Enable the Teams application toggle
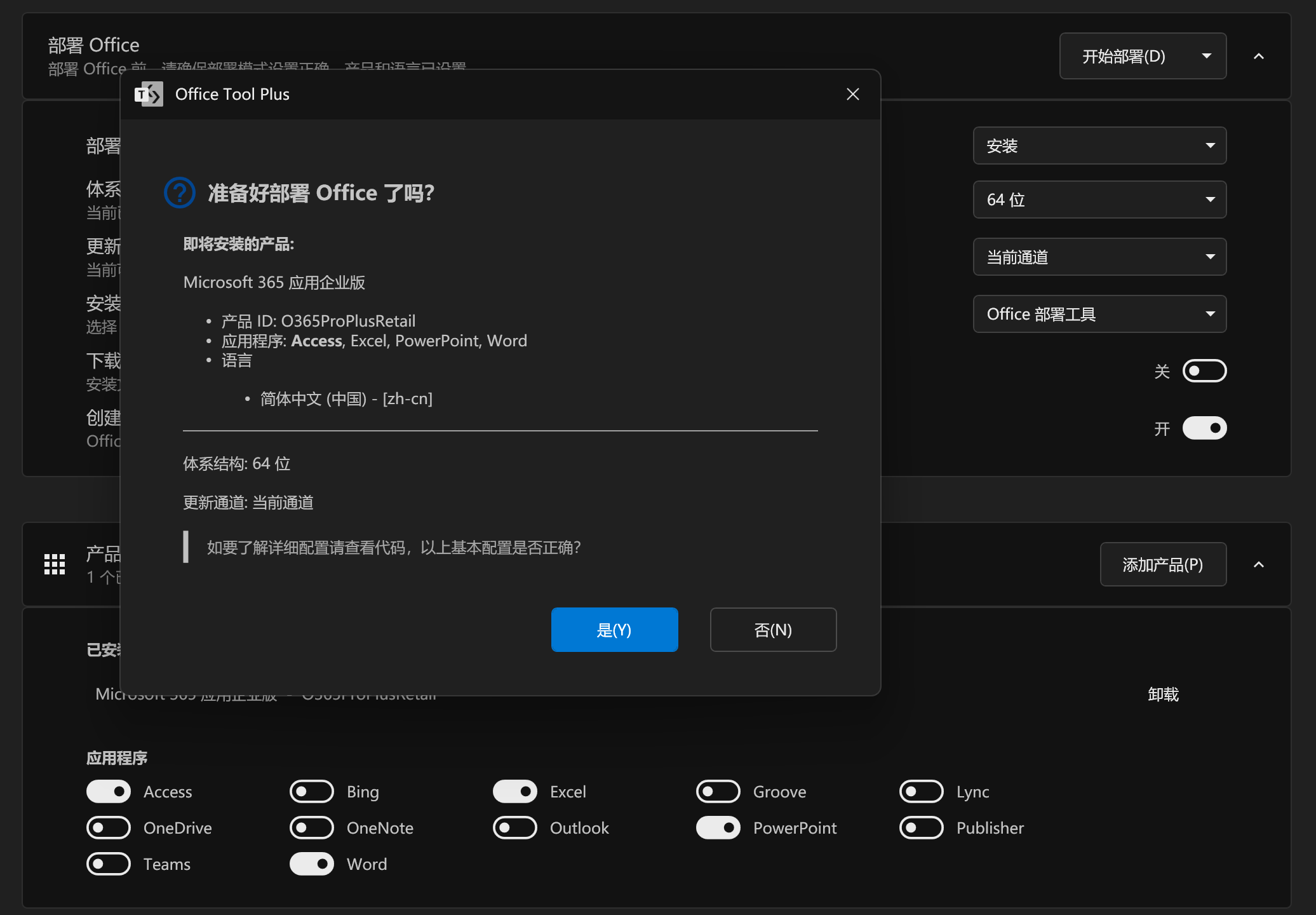 (109, 864)
